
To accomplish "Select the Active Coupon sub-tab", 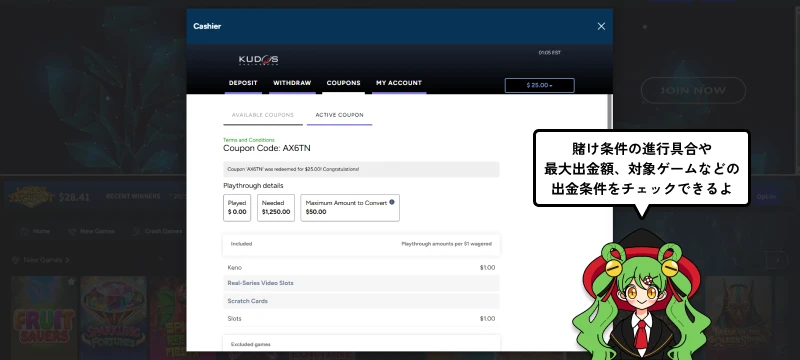I will tap(339, 115).
